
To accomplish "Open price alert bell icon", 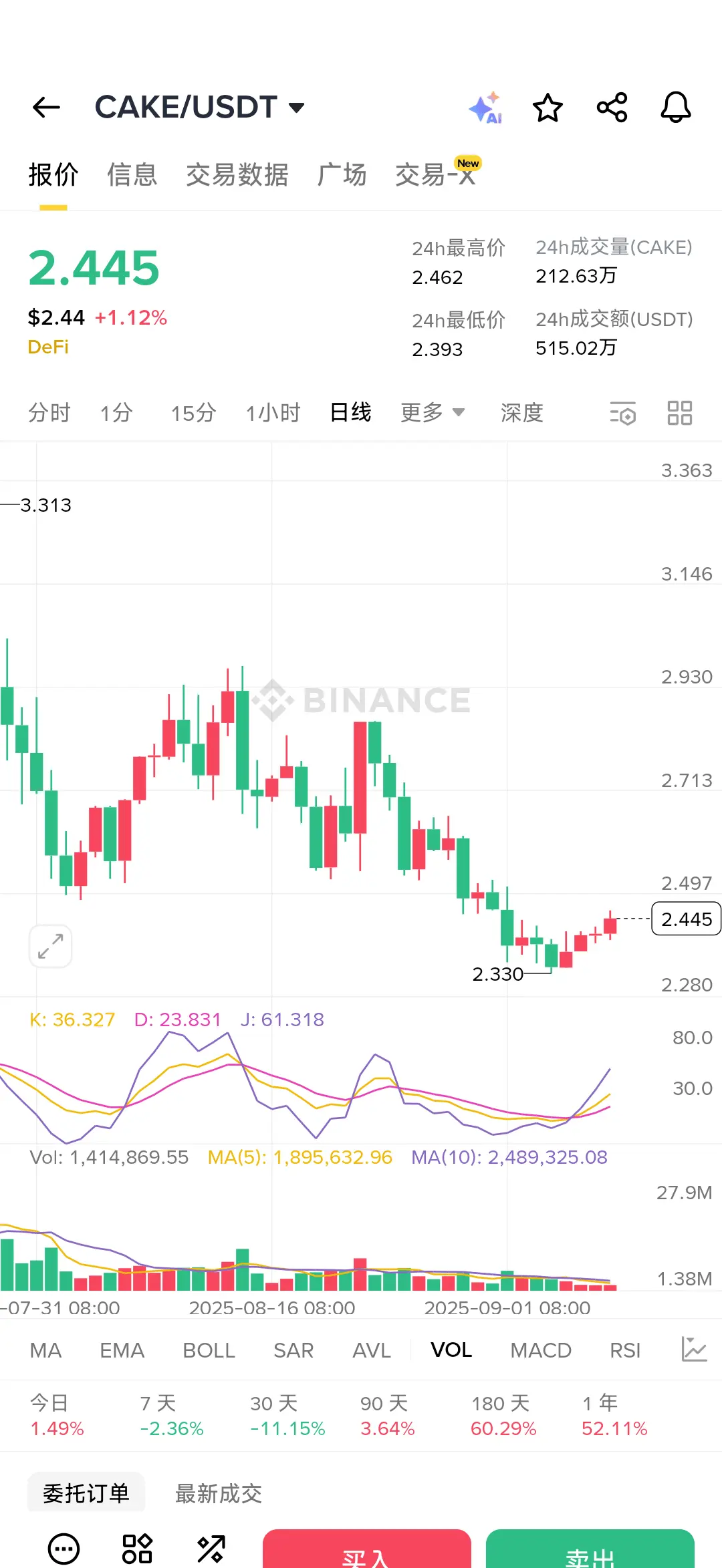I will pos(676,108).
